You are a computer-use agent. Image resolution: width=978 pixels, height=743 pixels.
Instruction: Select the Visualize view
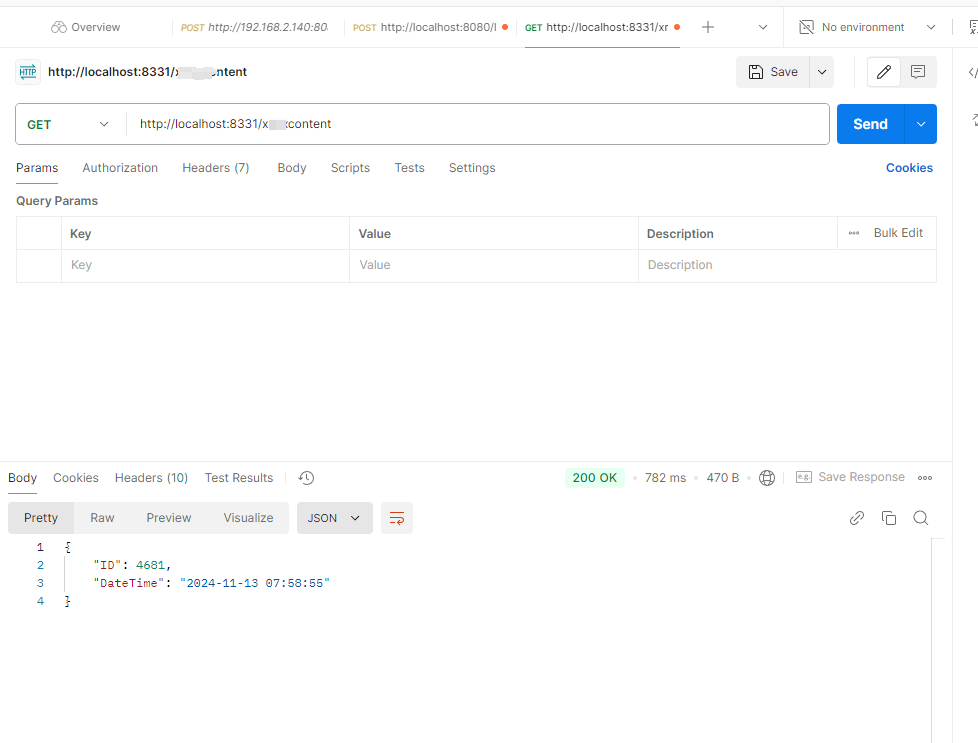(x=248, y=518)
